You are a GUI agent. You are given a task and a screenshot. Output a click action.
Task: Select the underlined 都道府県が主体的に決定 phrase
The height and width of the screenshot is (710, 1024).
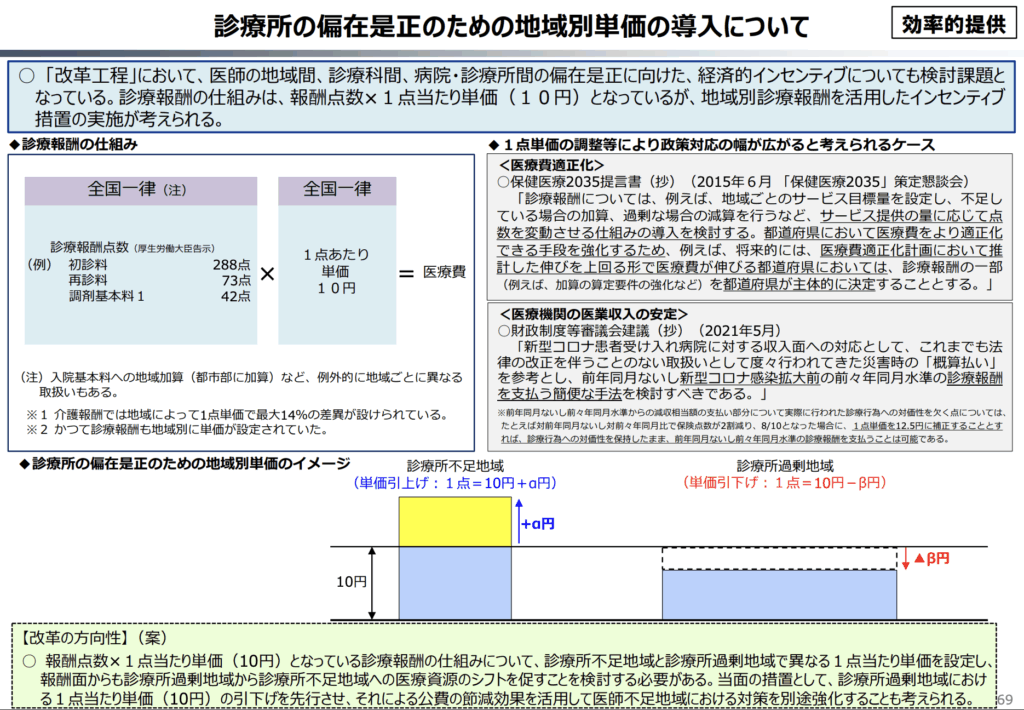799,285
